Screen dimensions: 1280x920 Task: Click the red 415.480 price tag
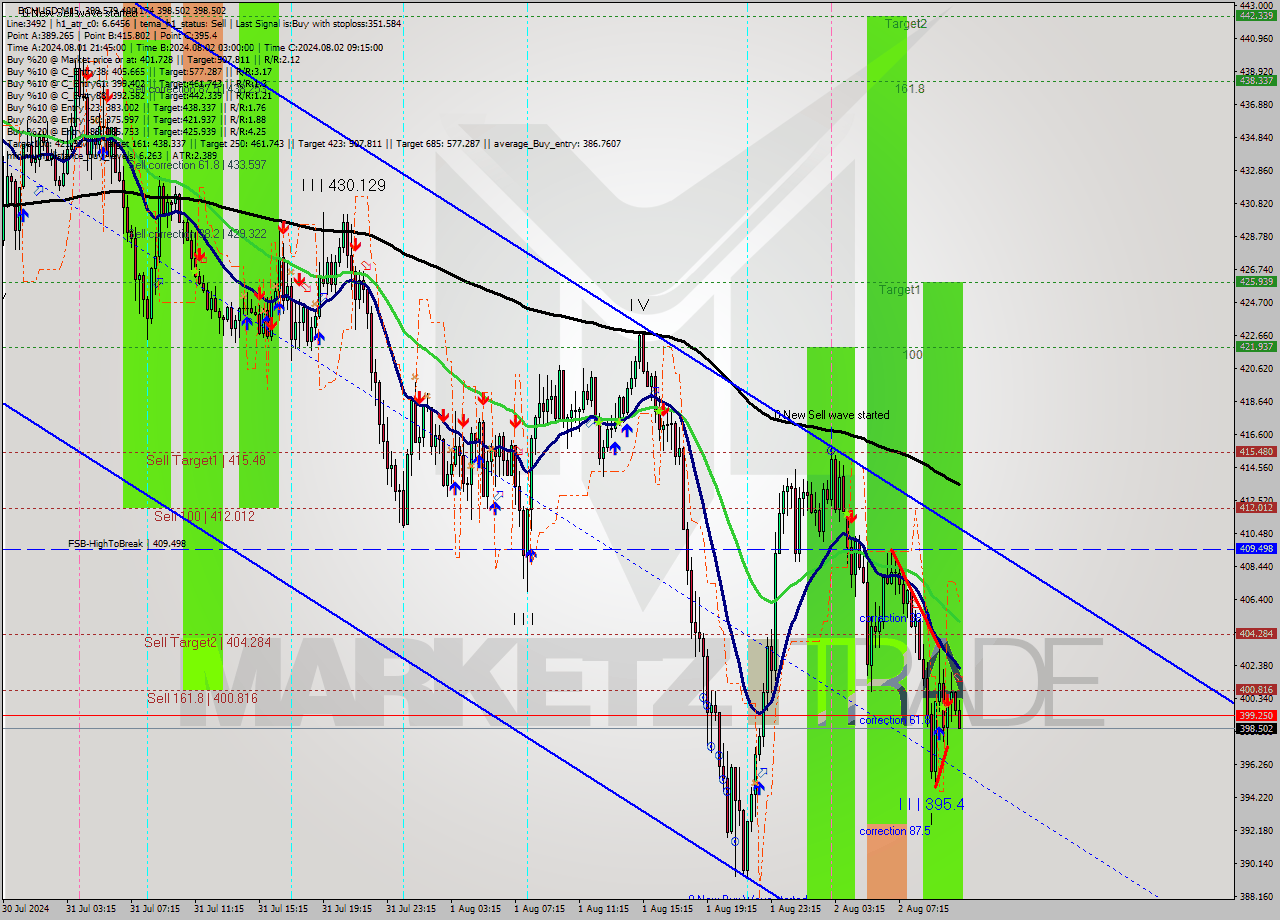(1256, 451)
